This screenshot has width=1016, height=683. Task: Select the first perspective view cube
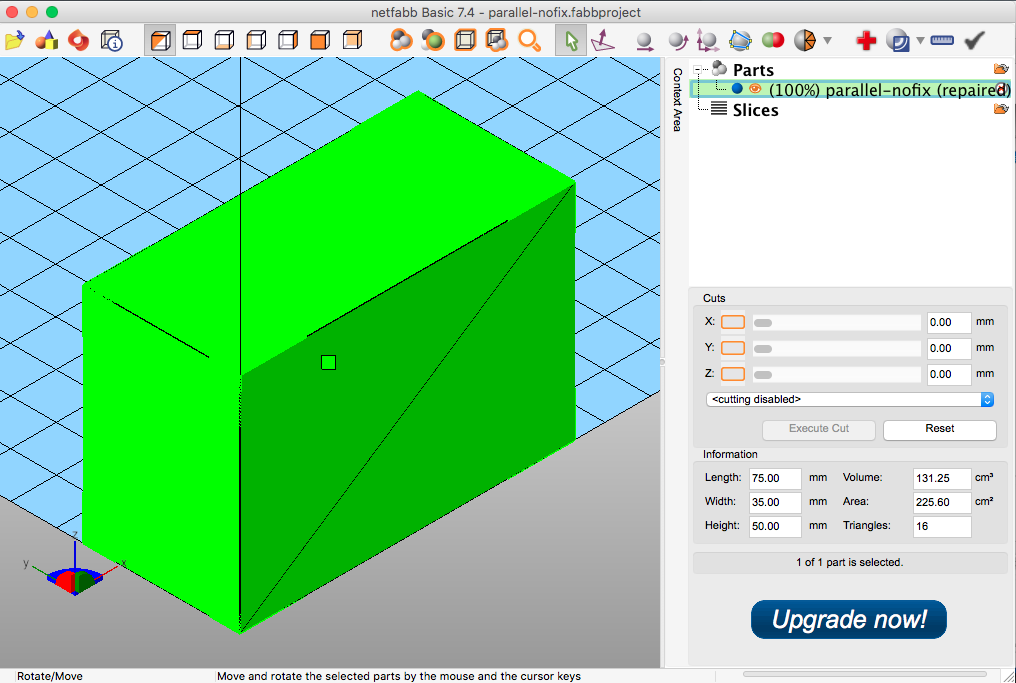tap(160, 40)
